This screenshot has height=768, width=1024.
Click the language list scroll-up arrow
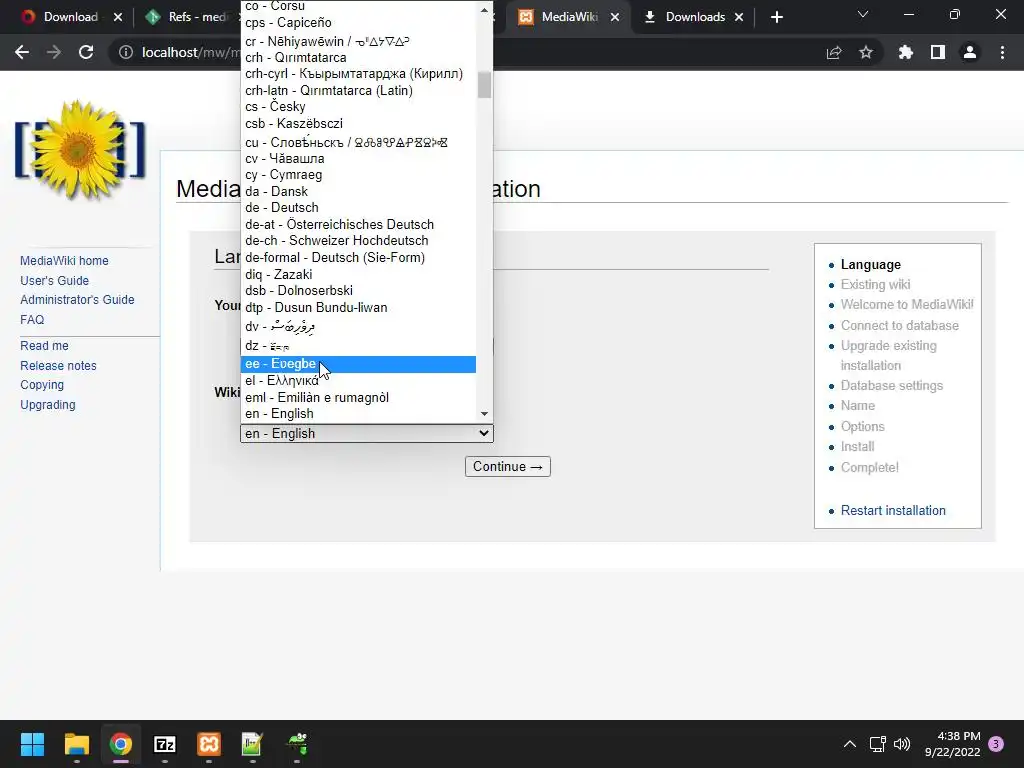[x=484, y=10]
